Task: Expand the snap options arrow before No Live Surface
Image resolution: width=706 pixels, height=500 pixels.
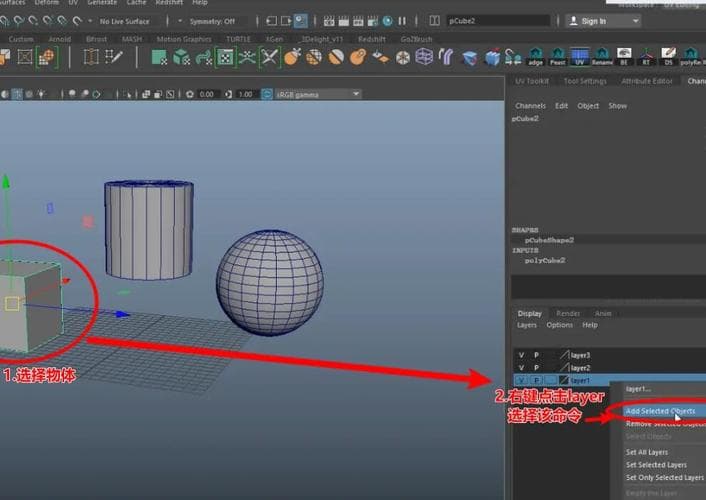Action: [90, 21]
